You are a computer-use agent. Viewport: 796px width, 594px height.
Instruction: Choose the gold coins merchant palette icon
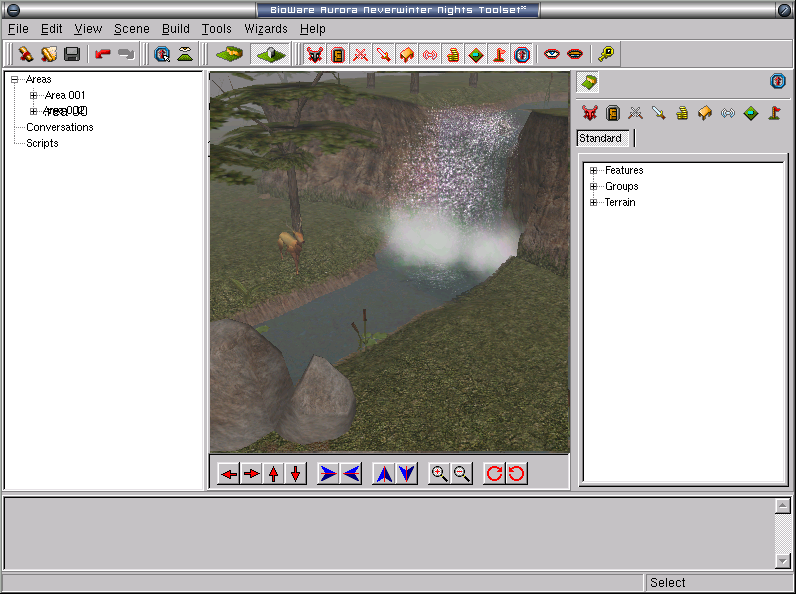682,113
